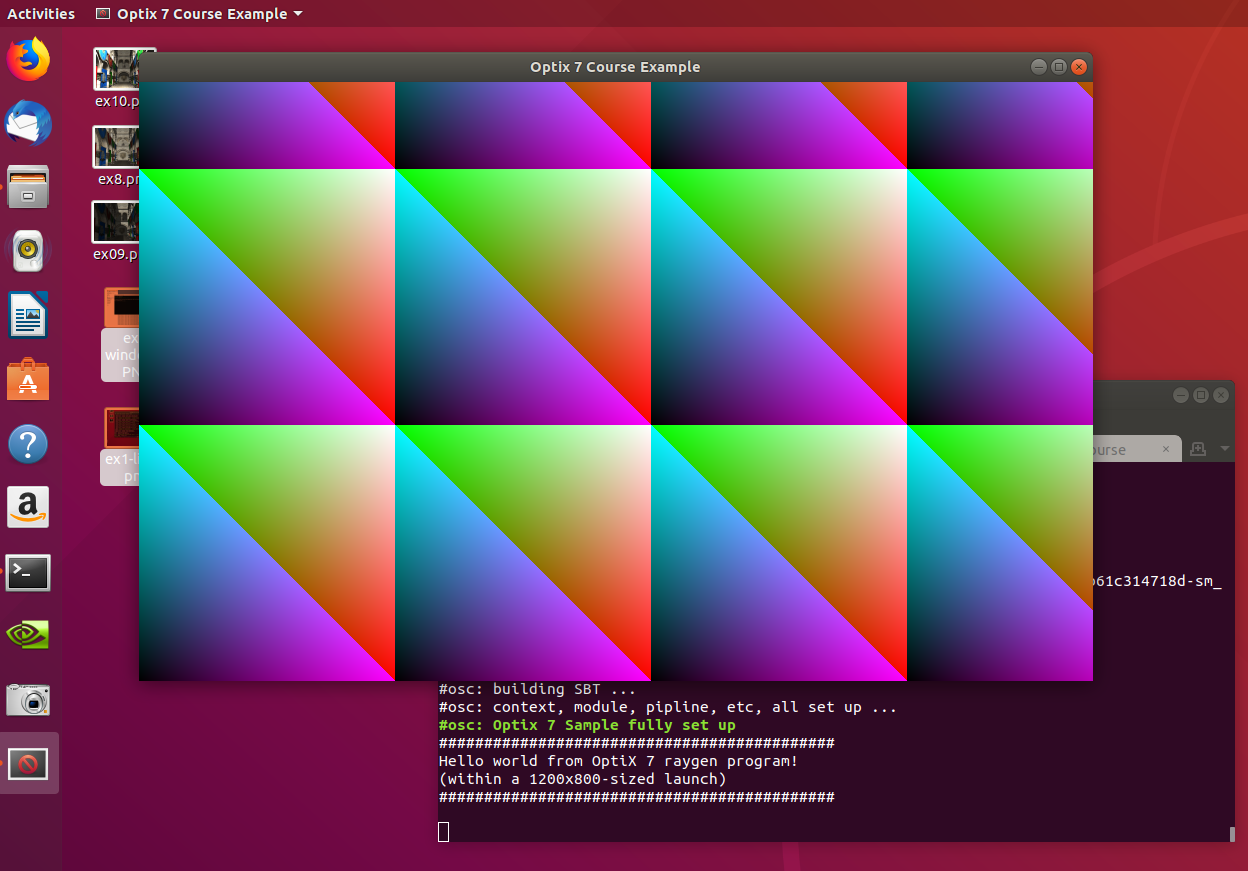Close the 'ourse' terminal tab

click(1165, 449)
